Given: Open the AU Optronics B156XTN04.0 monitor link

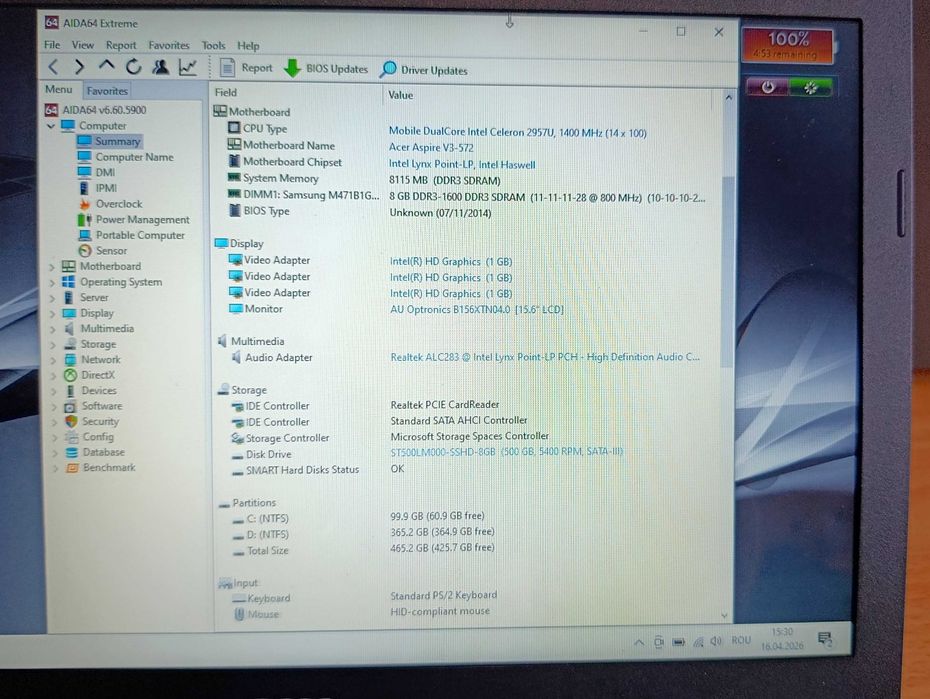Looking at the screenshot, I should click(x=477, y=309).
